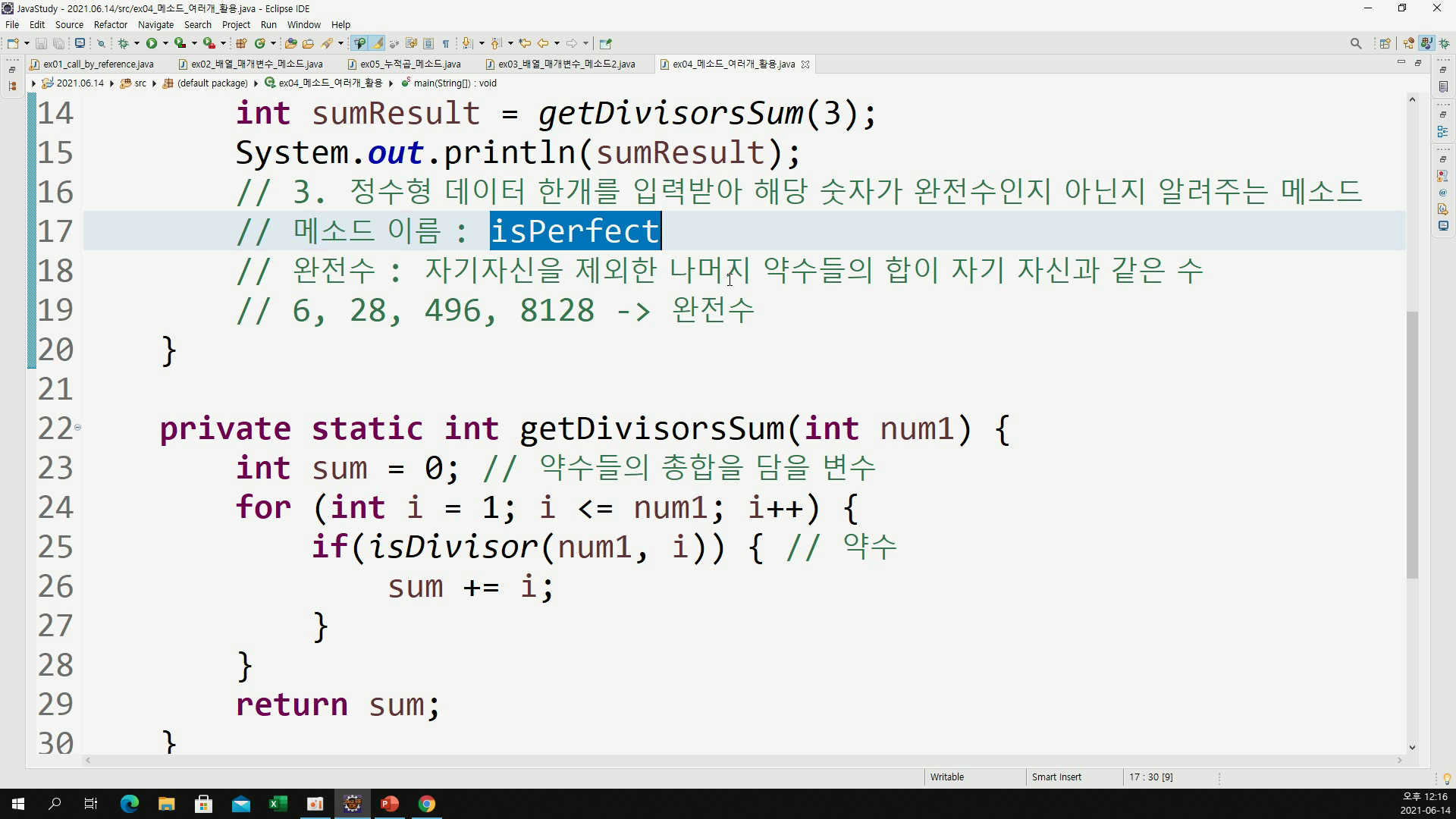Image resolution: width=1456 pixels, height=819 pixels.
Task: Click (default package) in breadcrumb
Action: 212,83
